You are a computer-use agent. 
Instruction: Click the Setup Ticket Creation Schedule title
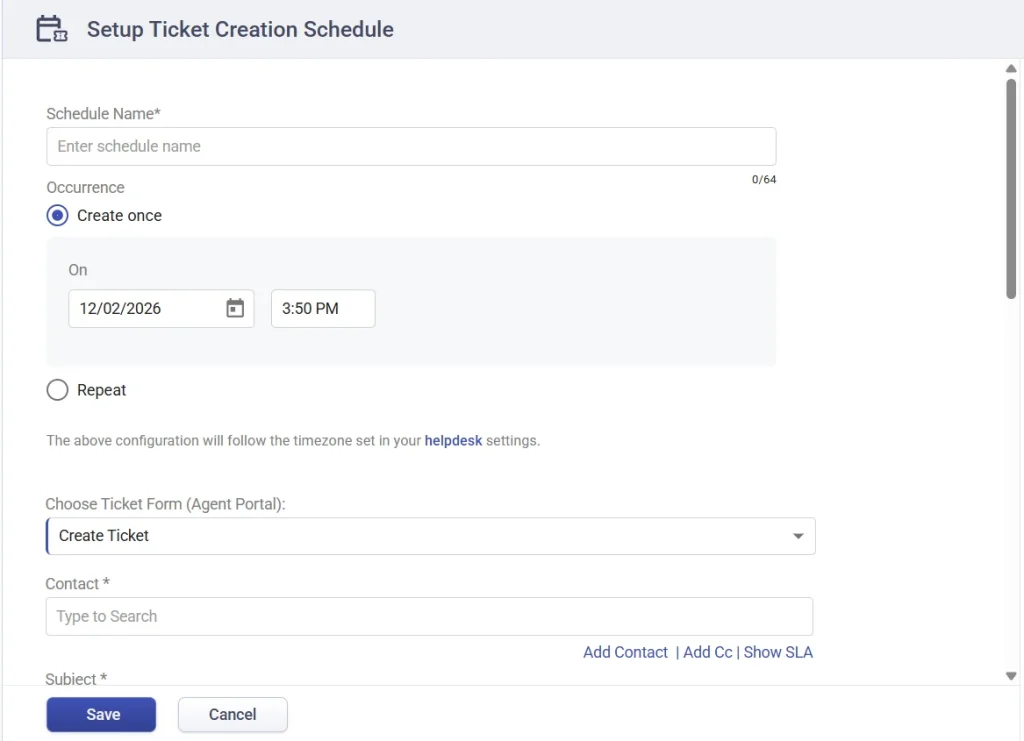coord(240,29)
